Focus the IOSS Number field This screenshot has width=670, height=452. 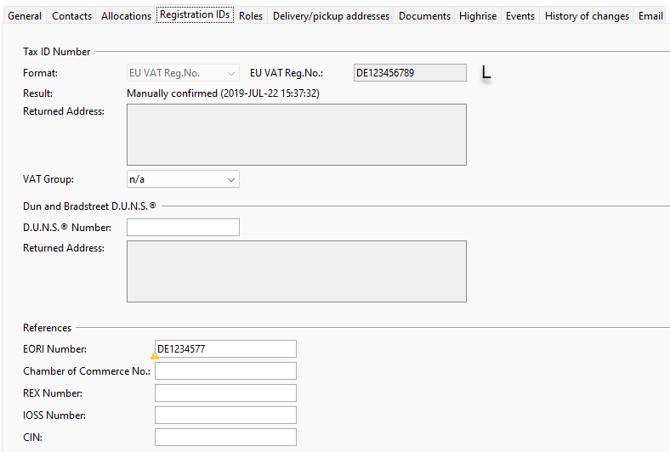(225, 415)
